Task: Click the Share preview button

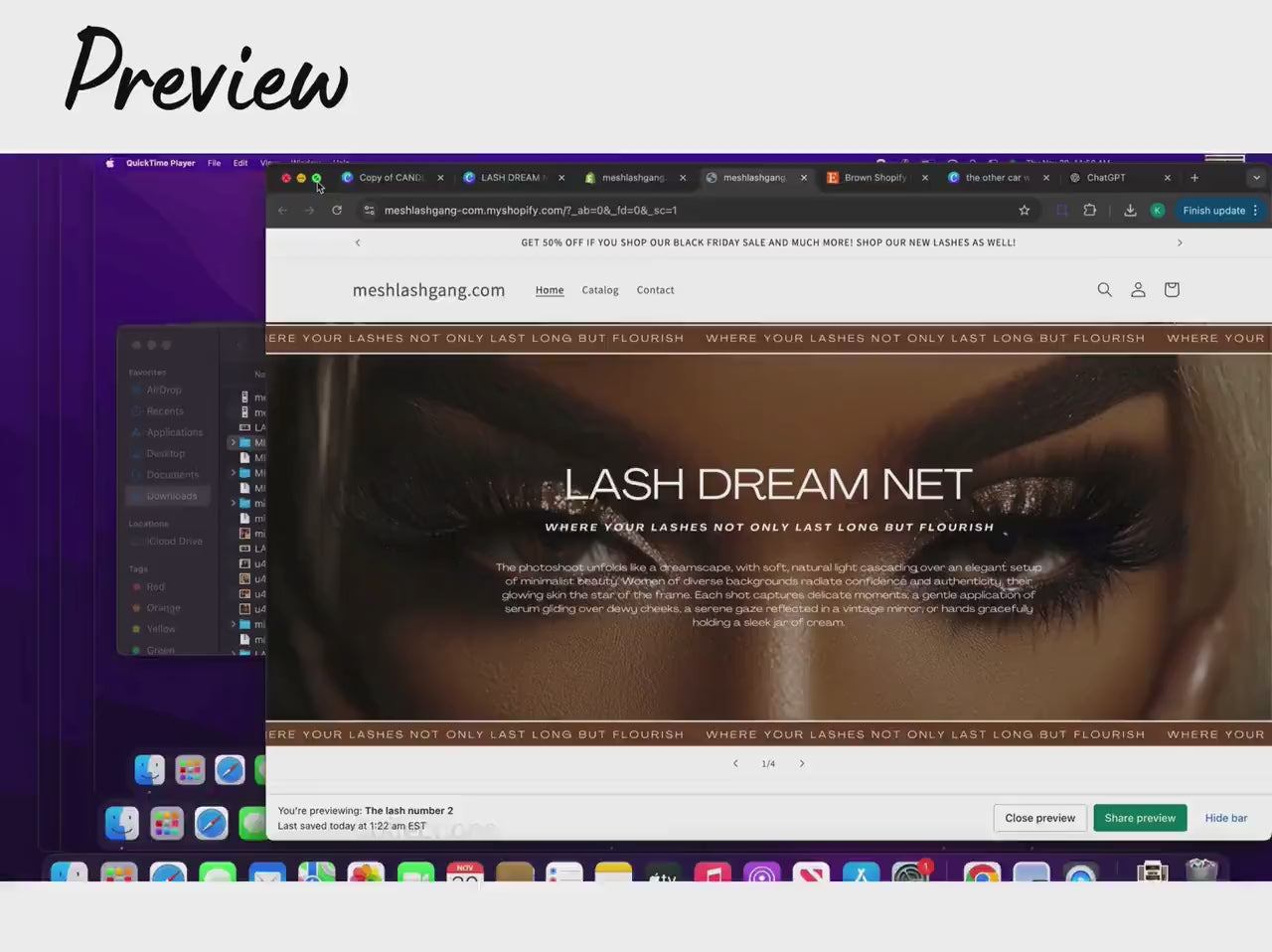Action: 1140,817
